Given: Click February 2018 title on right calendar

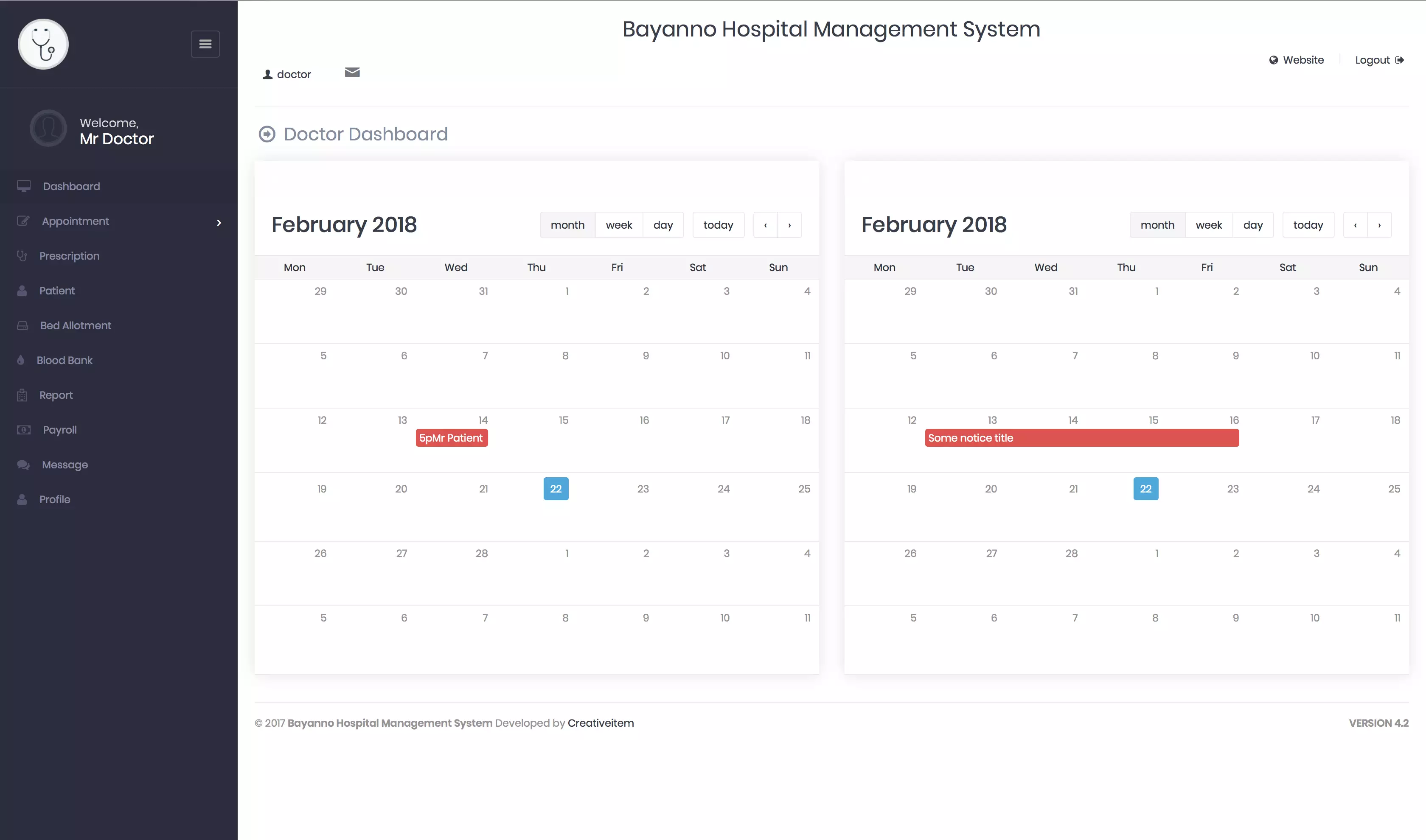Looking at the screenshot, I should pos(934,225).
